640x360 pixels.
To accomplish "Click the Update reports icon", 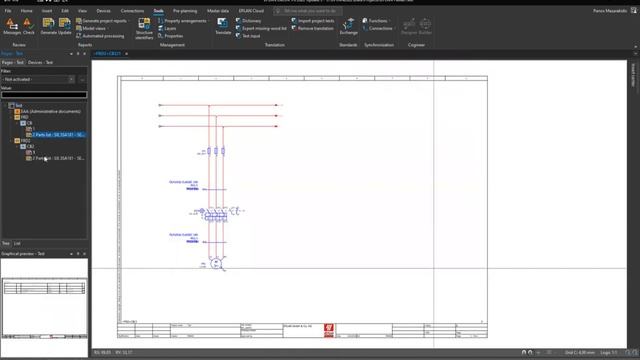I will (x=64, y=27).
